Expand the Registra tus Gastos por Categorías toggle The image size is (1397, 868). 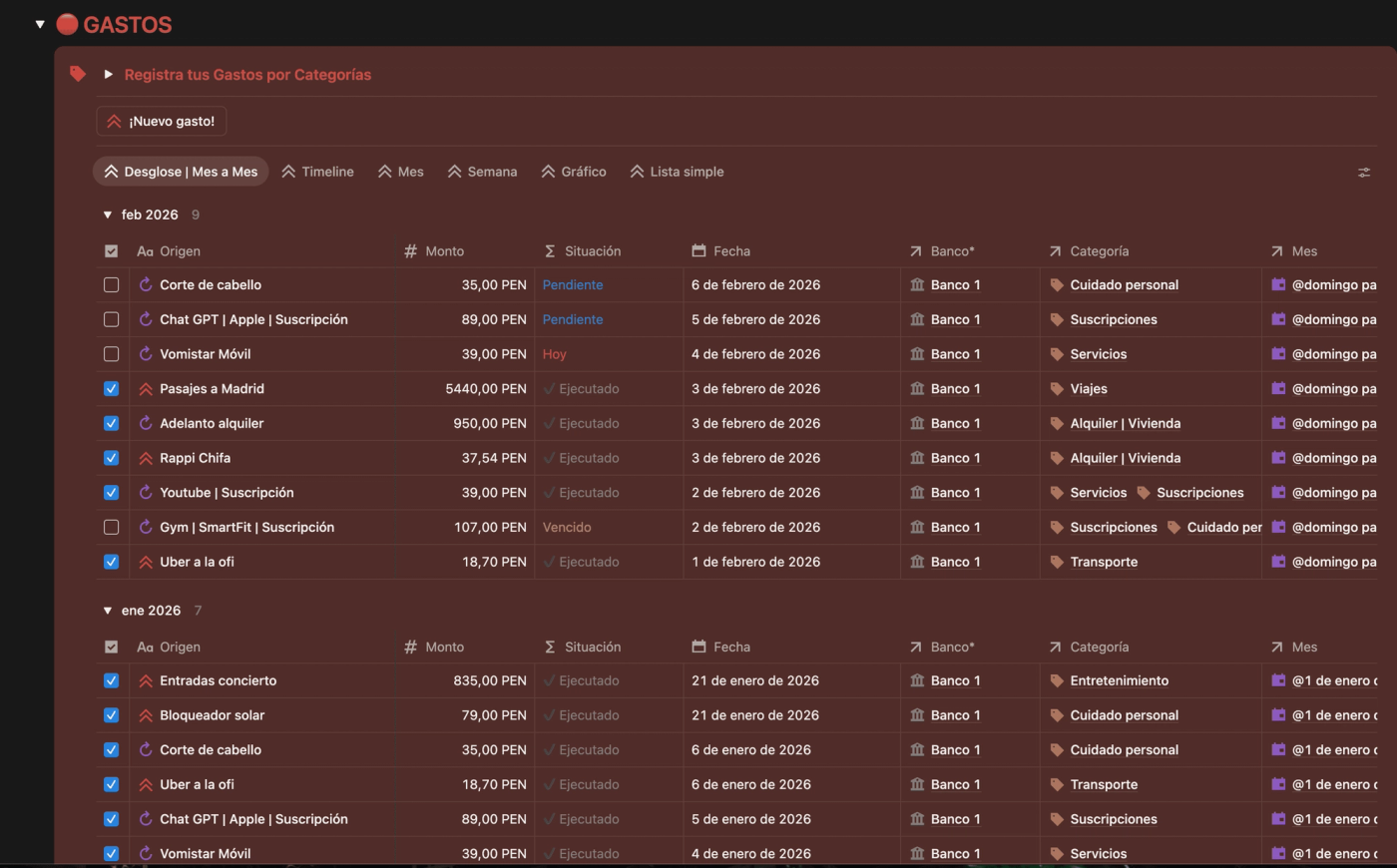tap(108, 74)
